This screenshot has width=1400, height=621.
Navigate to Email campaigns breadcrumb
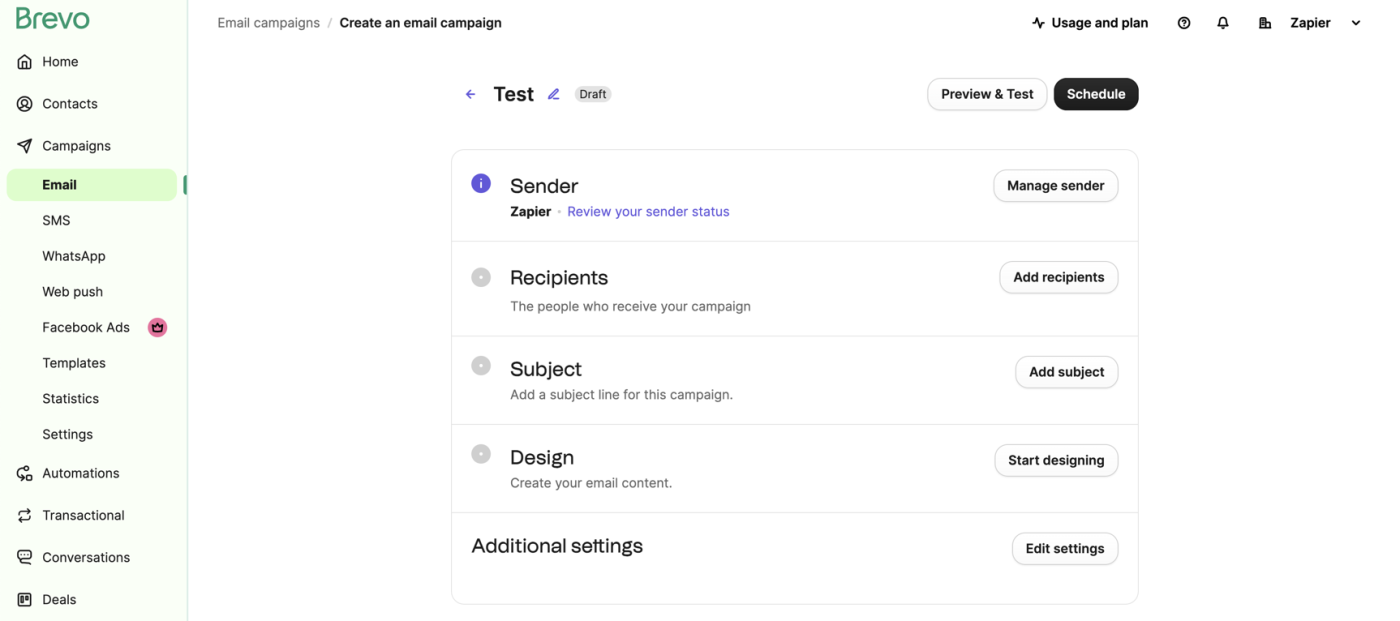click(269, 23)
